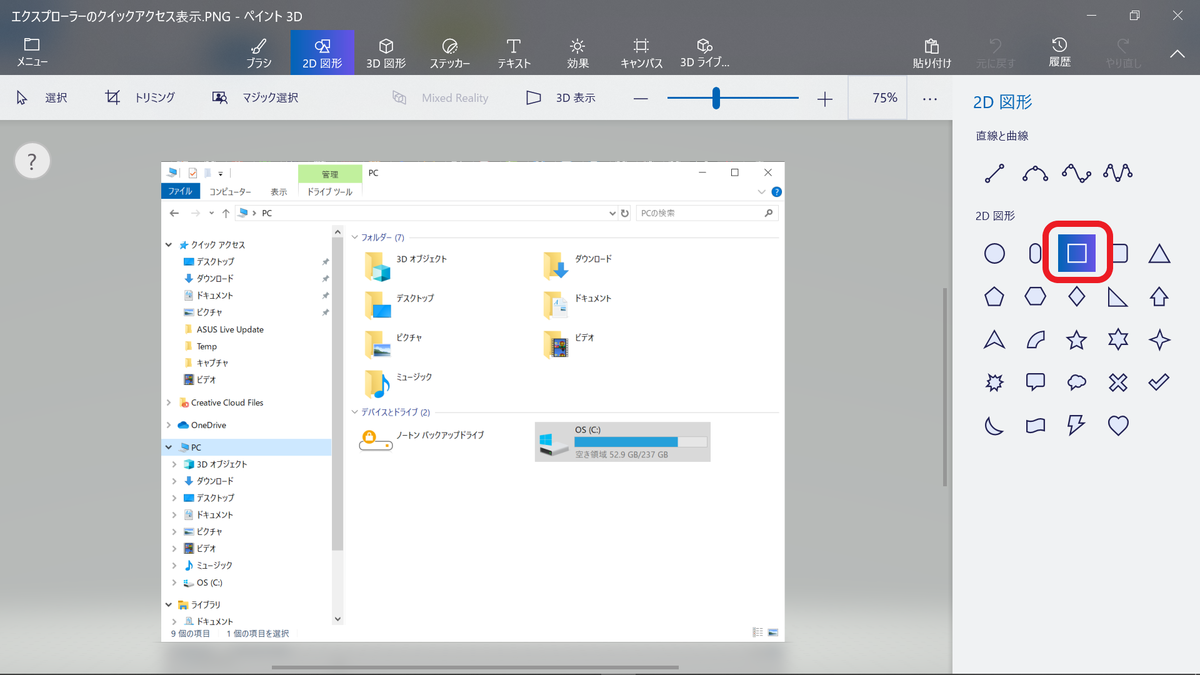This screenshot has width=1200, height=675.
Task: Select the arc curve tool
Action: coord(1035,173)
